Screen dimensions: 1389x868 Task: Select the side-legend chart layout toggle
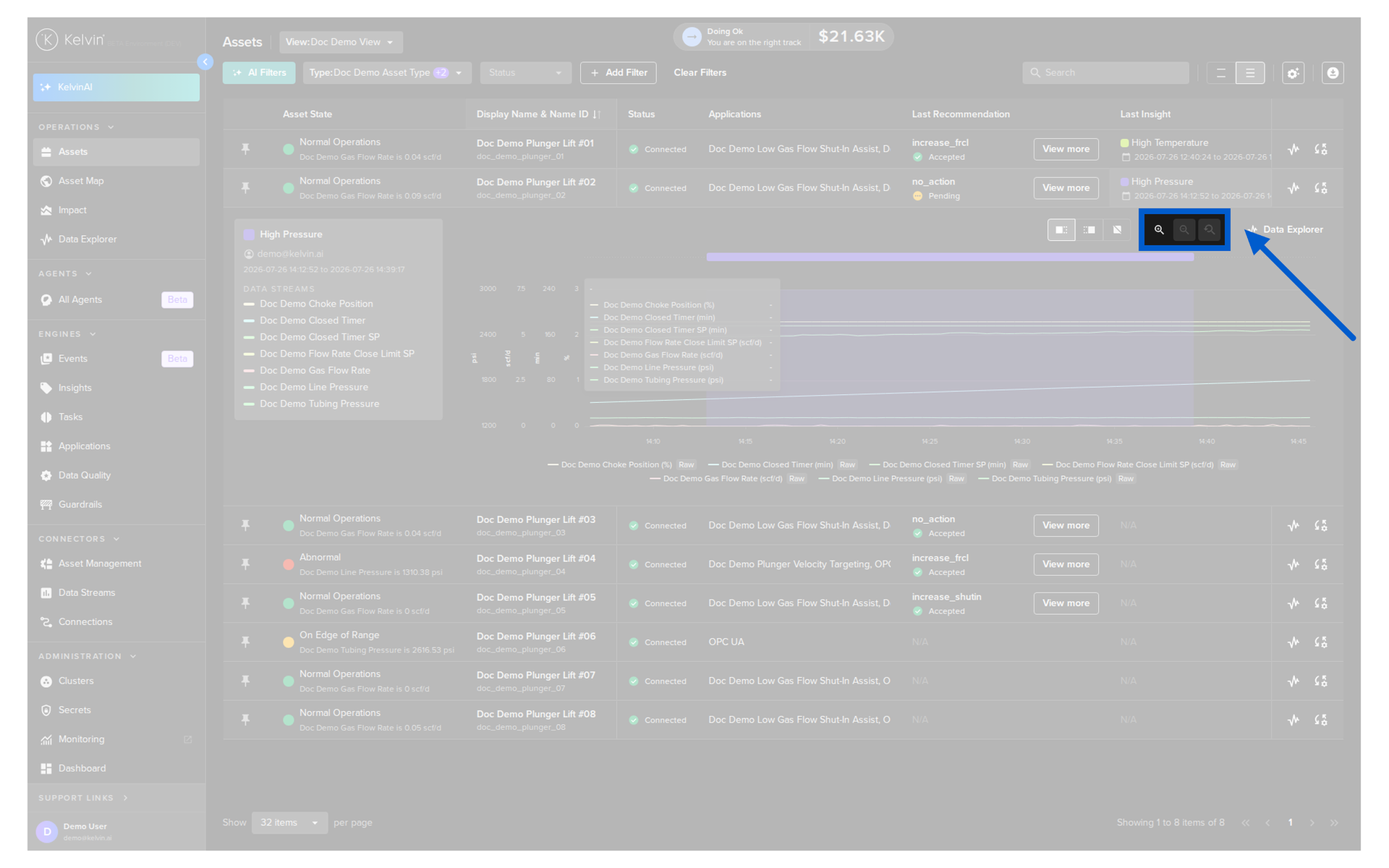tap(1061, 230)
